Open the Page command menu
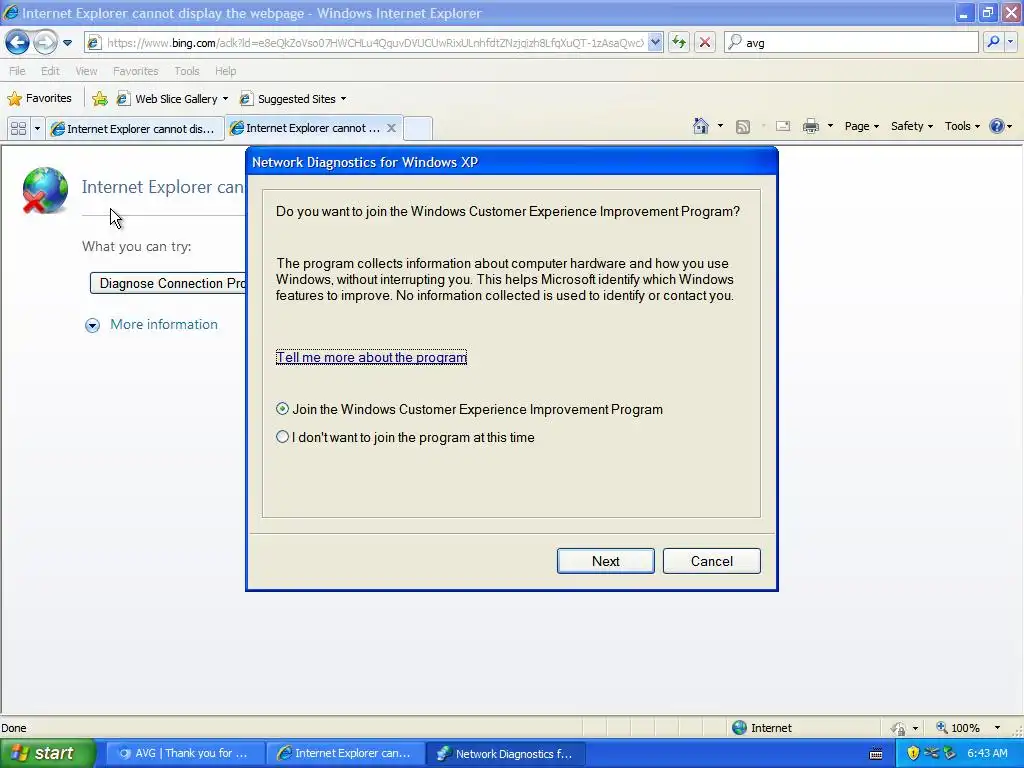The width and height of the screenshot is (1024, 768). pyautogui.click(x=861, y=126)
